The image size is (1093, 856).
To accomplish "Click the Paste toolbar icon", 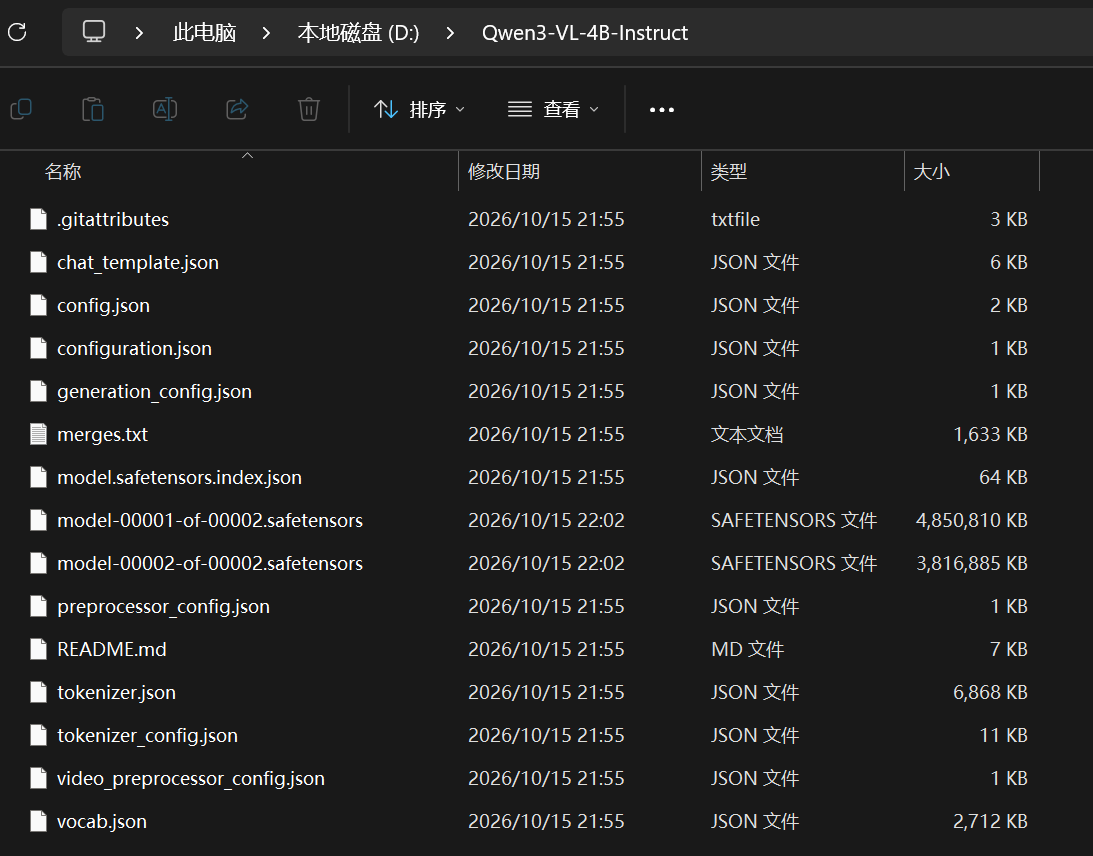I will pos(93,109).
